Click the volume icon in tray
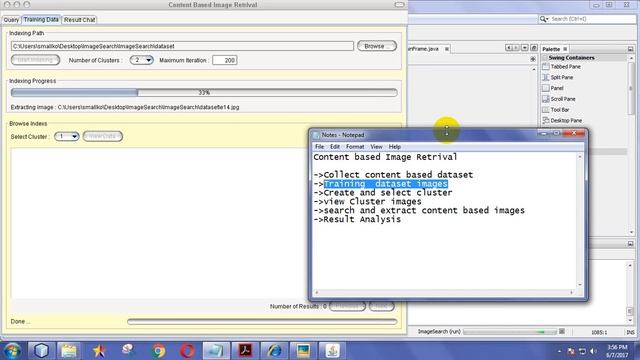The image size is (640, 360). click(593, 351)
